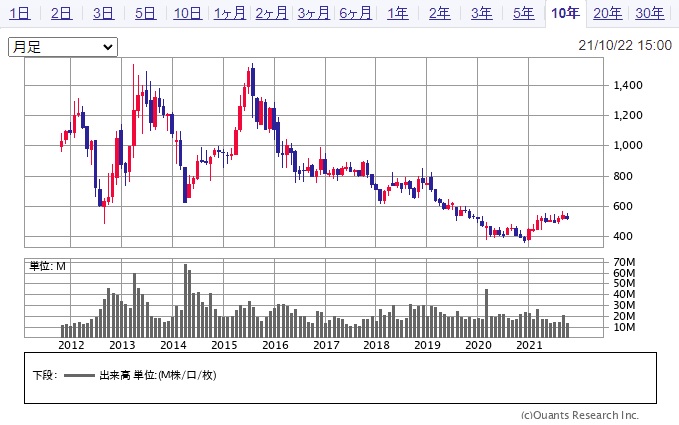Show the 3年 chart range
The image size is (679, 425).
pos(482,13)
